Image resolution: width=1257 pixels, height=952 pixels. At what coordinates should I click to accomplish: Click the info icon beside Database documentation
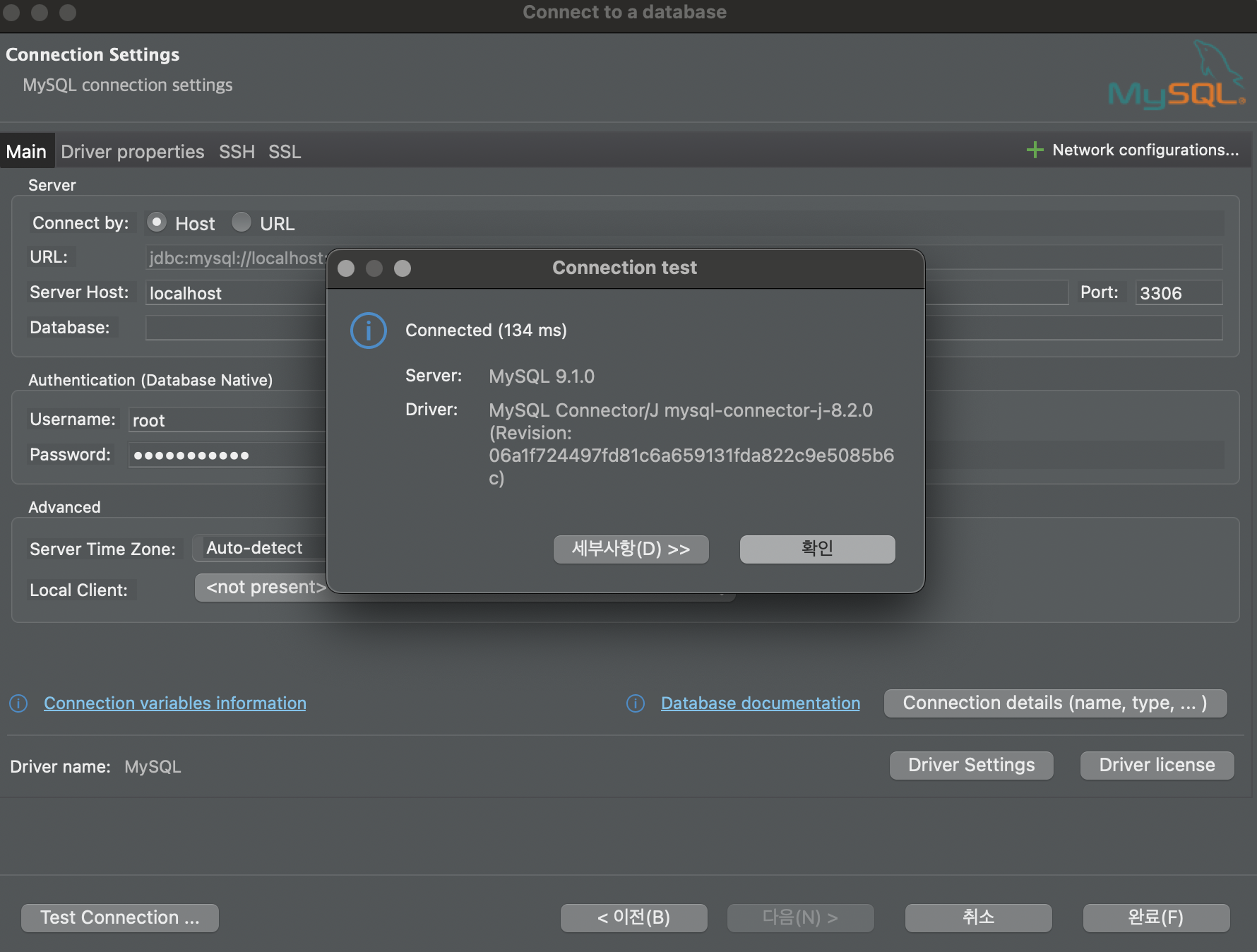pos(636,703)
